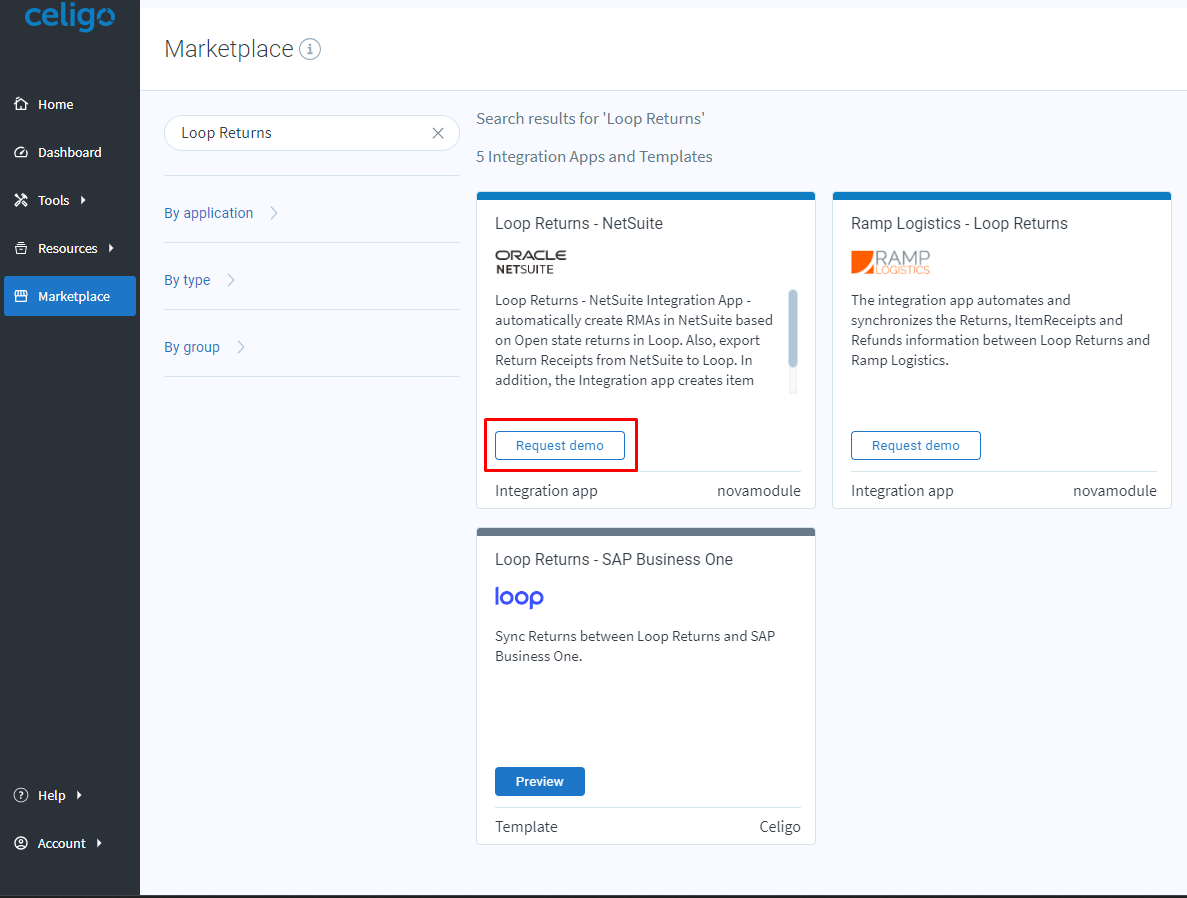Click '5 Integration Apps and Templates' text
Image resolution: width=1187 pixels, height=898 pixels.
tap(594, 157)
